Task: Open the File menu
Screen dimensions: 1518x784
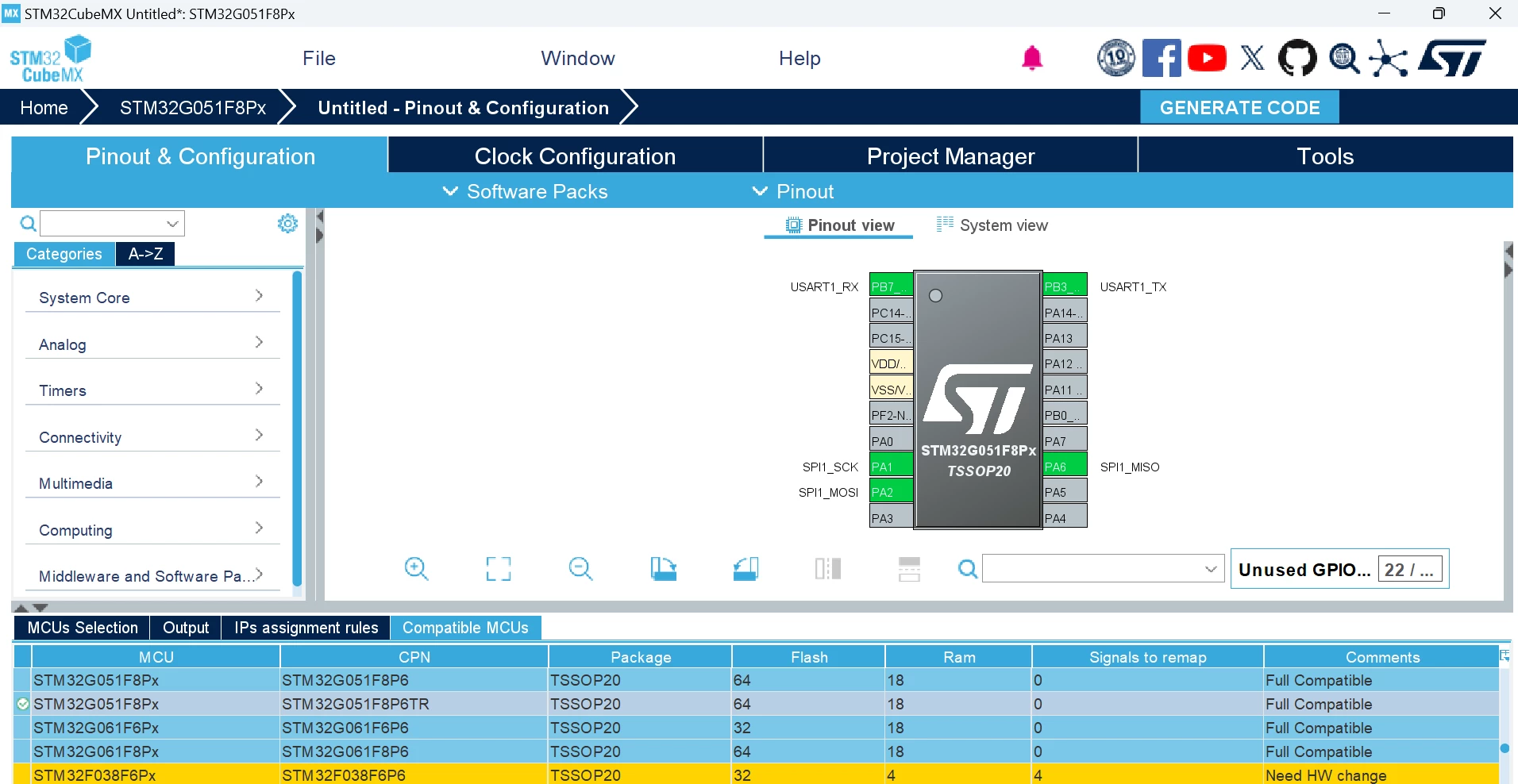Action: tap(319, 59)
